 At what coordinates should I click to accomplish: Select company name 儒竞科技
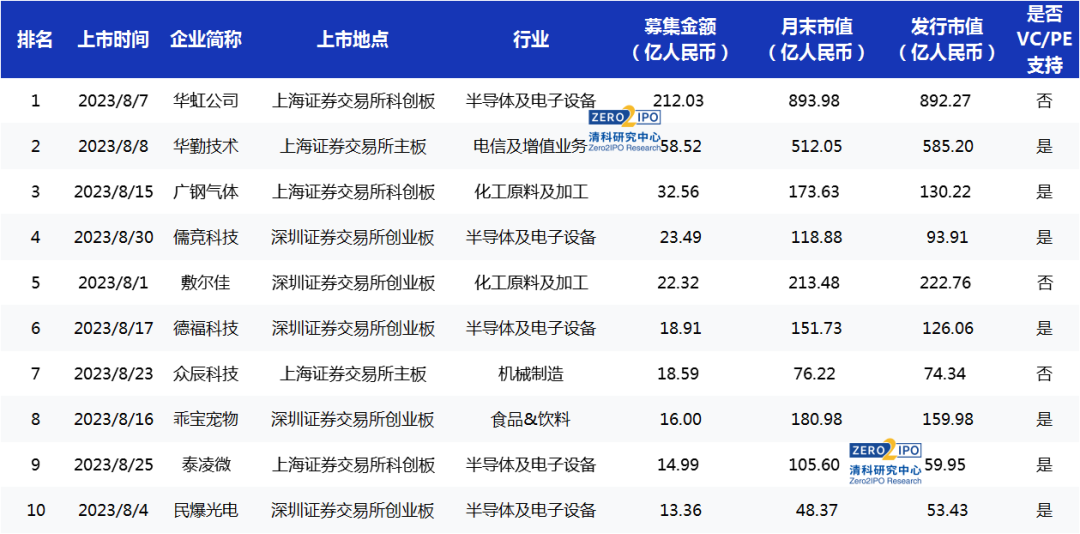(206, 238)
